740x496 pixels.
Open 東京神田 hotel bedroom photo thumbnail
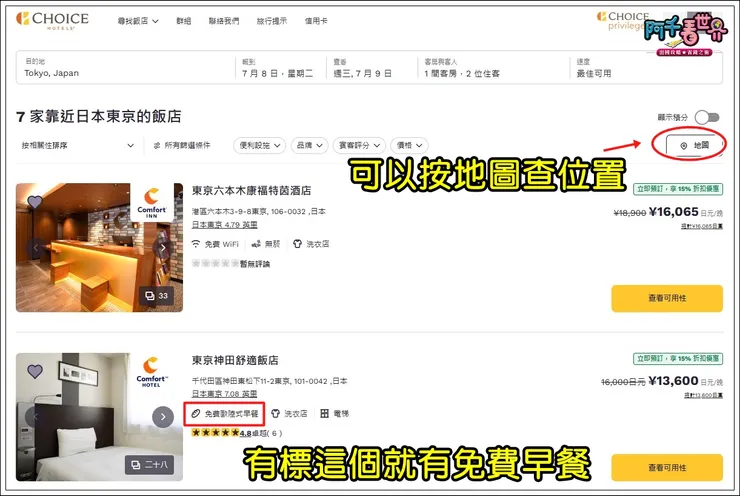click(x=99, y=417)
